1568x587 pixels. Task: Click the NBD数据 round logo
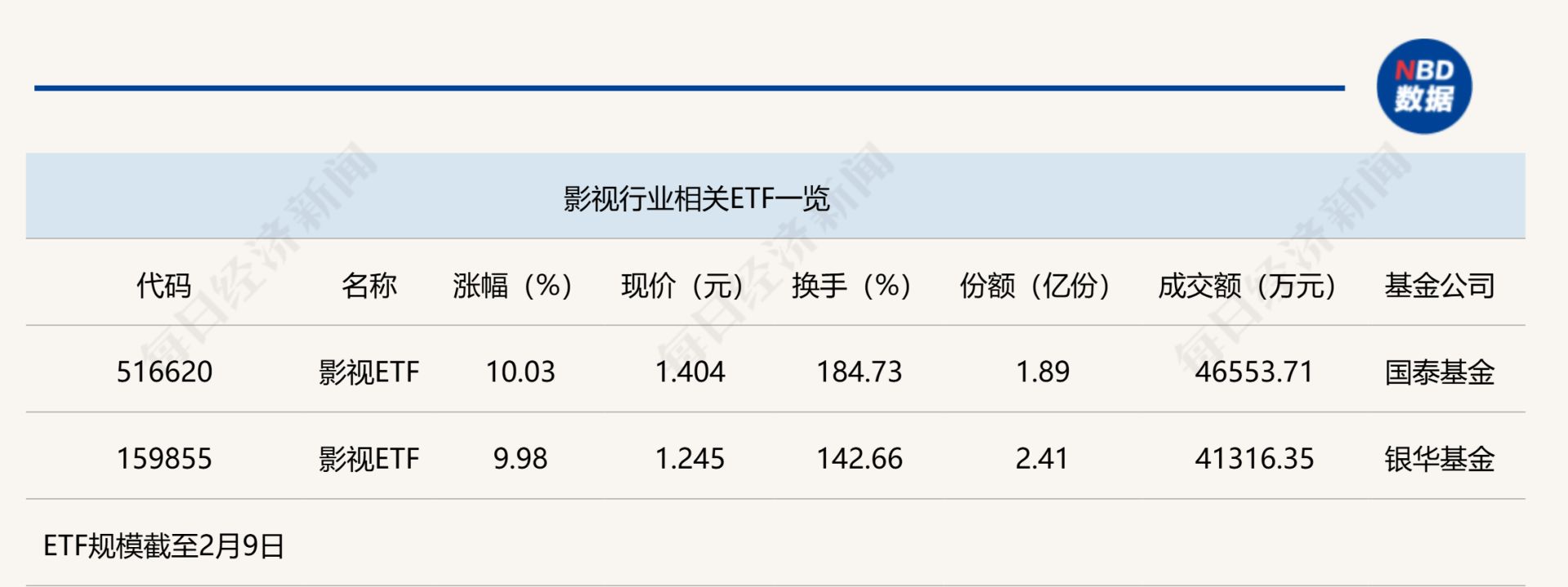[1423, 87]
